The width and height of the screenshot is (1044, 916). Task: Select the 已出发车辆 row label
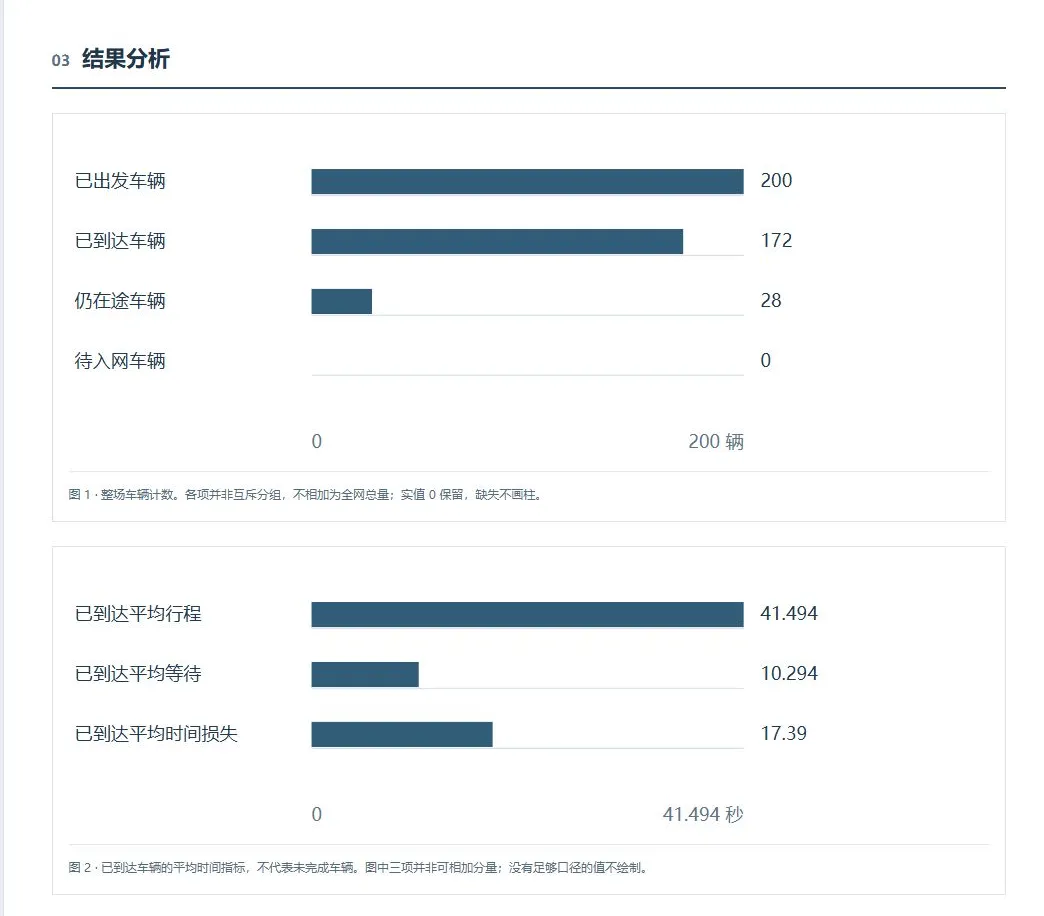pos(120,181)
